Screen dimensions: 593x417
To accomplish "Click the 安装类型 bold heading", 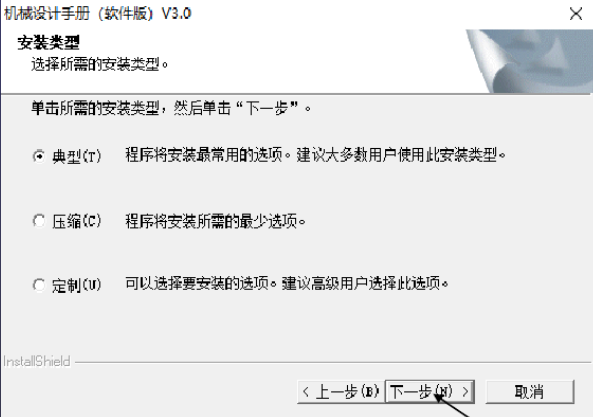I will [48, 42].
